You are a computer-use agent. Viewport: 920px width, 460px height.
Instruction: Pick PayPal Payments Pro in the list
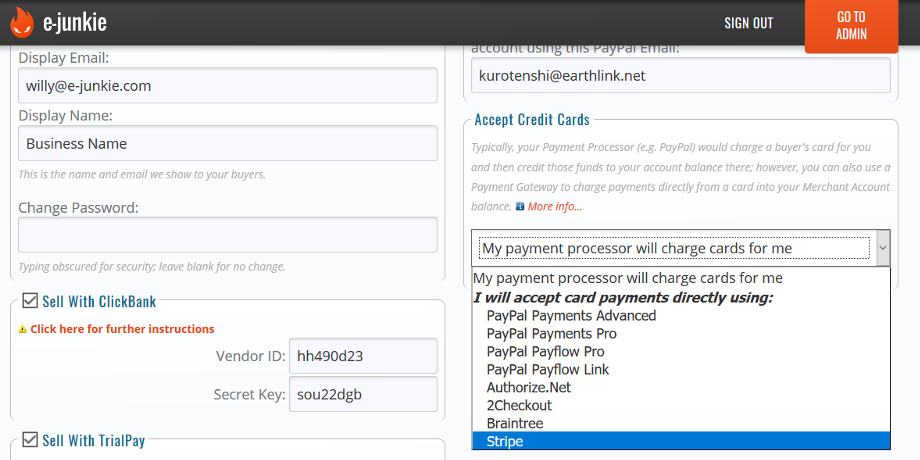click(551, 333)
